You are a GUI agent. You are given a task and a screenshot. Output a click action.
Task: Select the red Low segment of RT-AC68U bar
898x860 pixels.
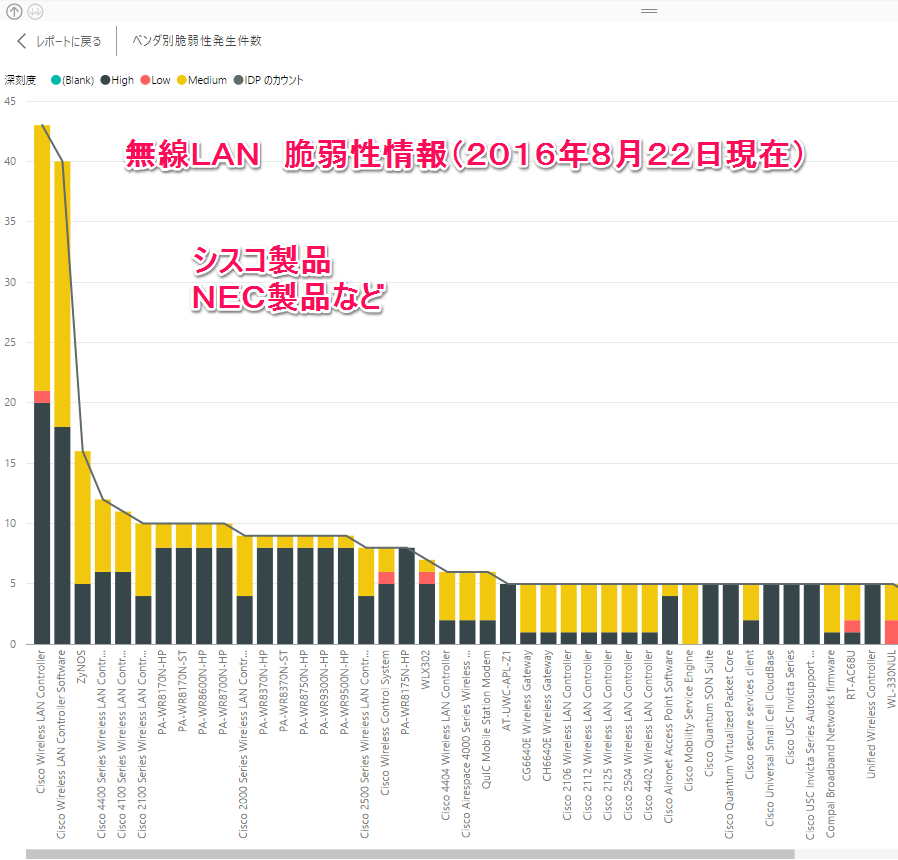pos(852,626)
